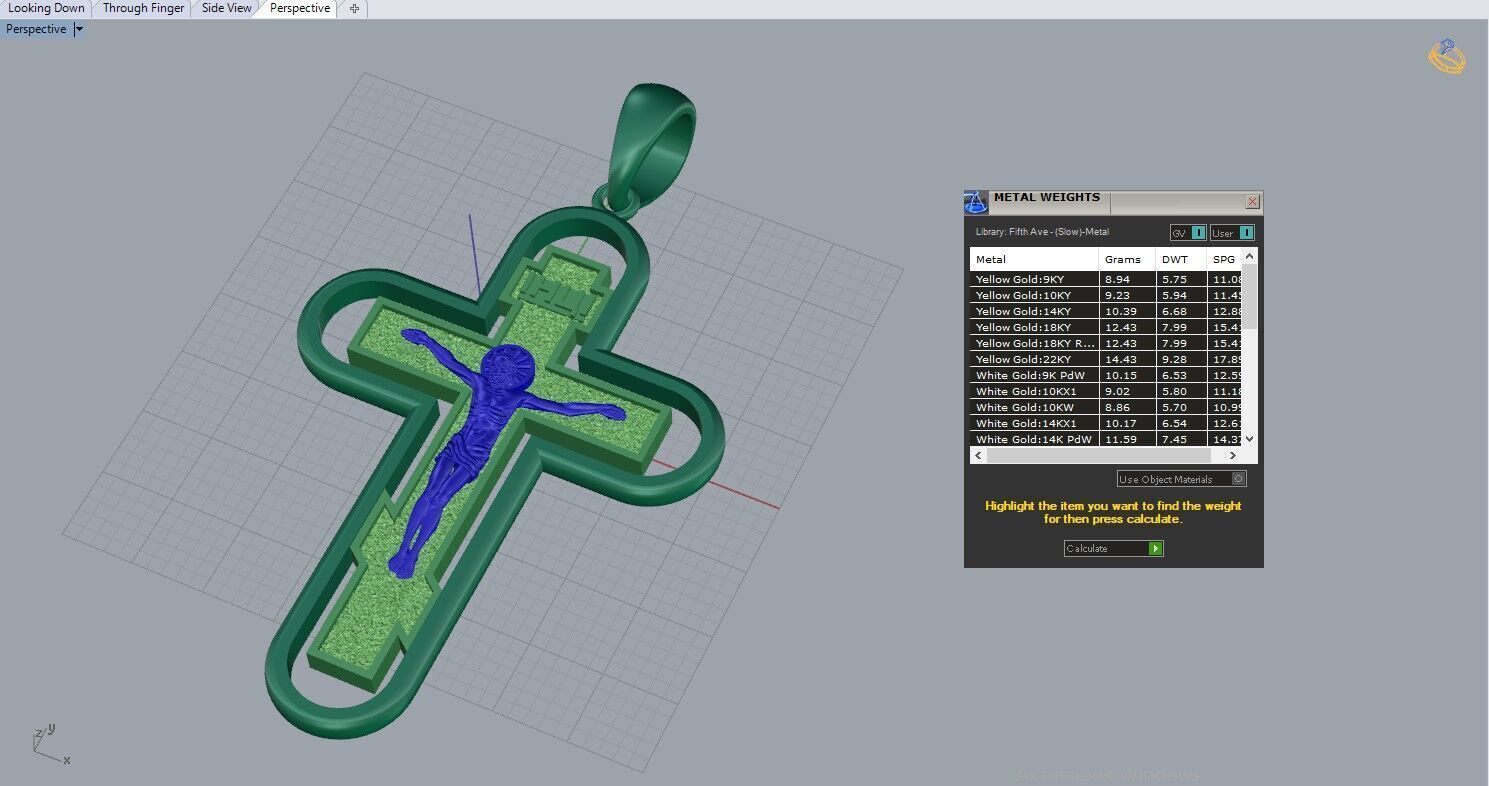Sort by the DWT column header
This screenshot has height=786, width=1489.
(x=1181, y=259)
